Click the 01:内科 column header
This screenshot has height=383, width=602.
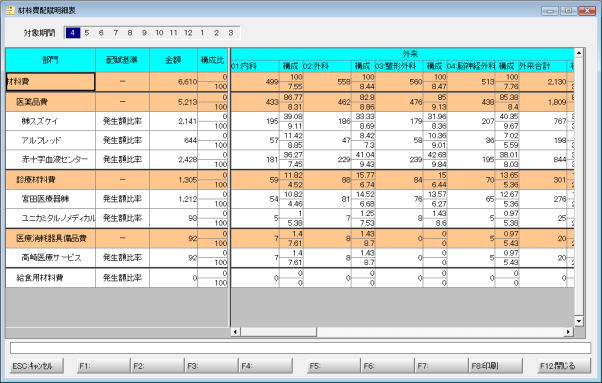(255, 66)
